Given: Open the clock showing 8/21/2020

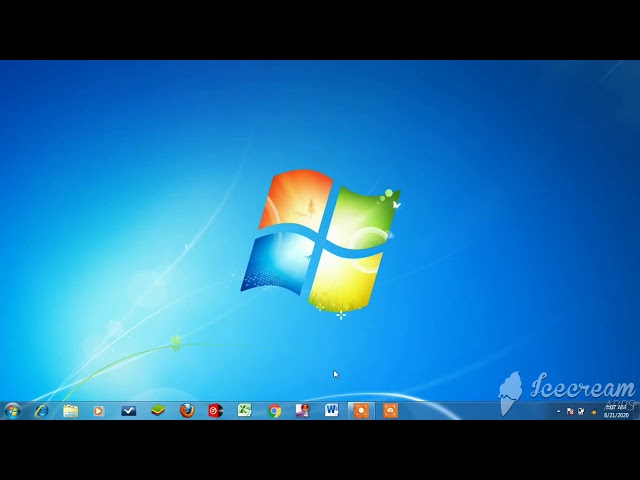Looking at the screenshot, I should point(616,411).
